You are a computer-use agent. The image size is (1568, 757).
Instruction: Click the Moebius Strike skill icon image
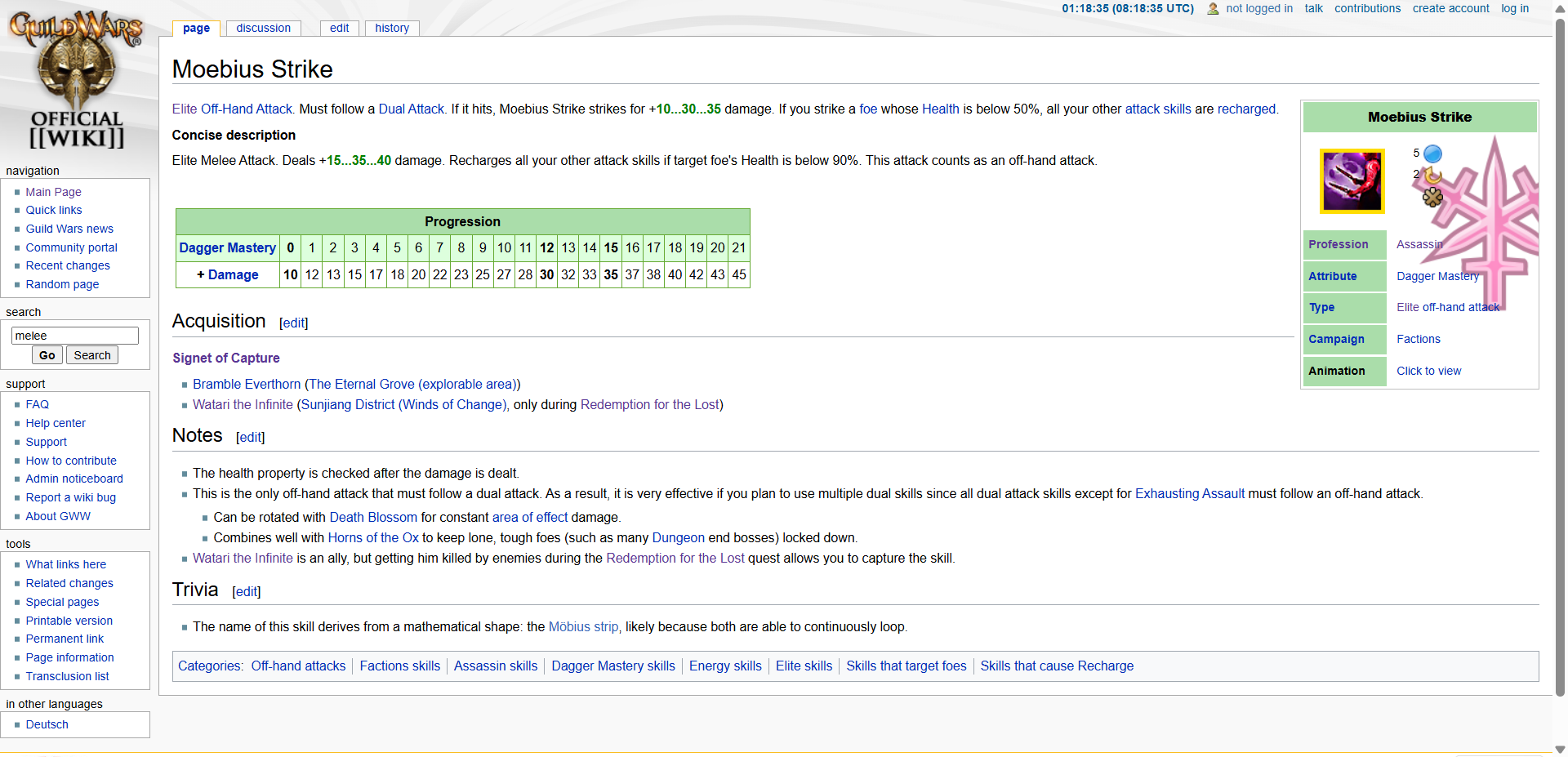click(1352, 180)
